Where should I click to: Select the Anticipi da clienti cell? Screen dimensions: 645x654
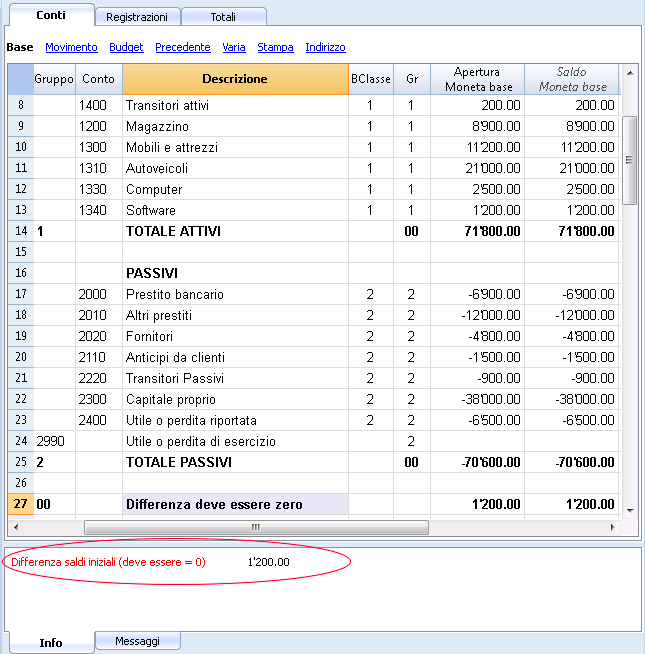click(235, 357)
